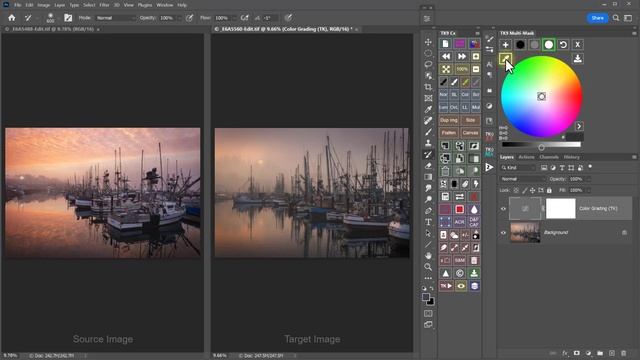Click the new document icon in TK9 Cx
Screen dimensions: 640x360
tap(445, 44)
